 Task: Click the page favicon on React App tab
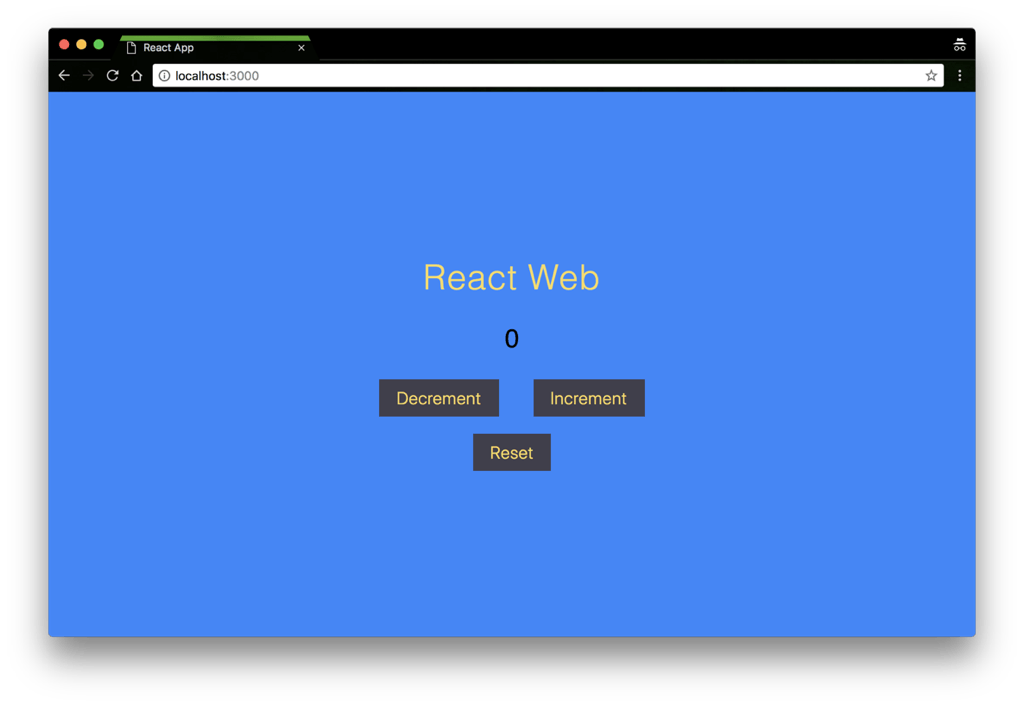pyautogui.click(x=131, y=48)
